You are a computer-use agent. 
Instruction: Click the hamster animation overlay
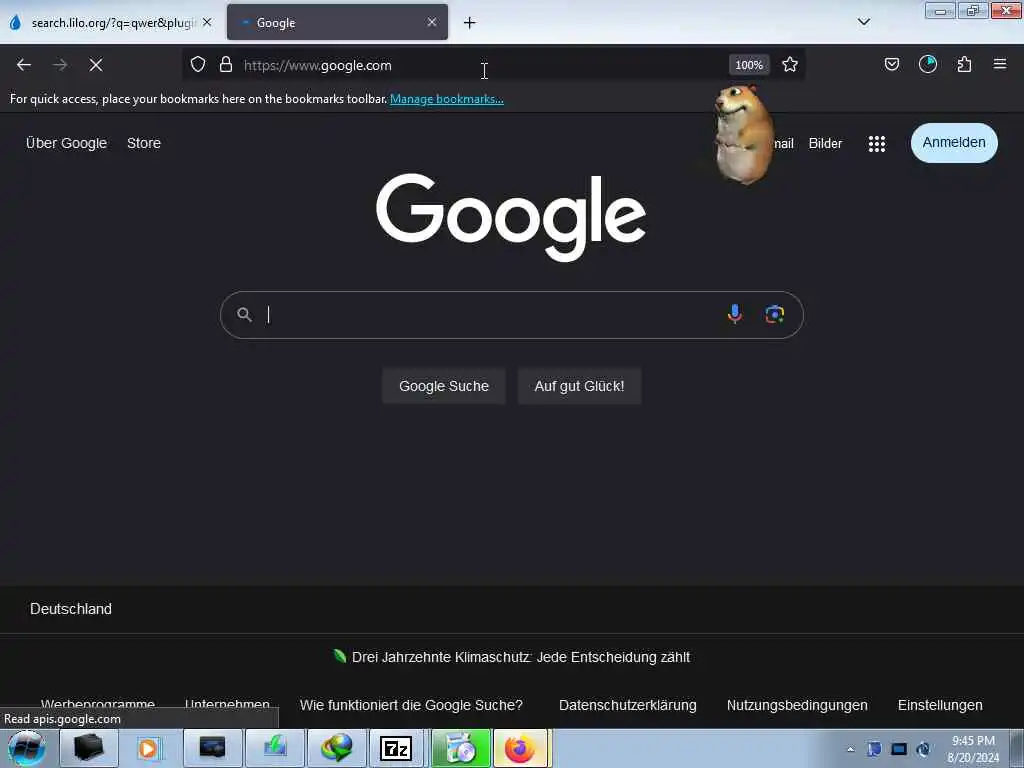coord(743,135)
